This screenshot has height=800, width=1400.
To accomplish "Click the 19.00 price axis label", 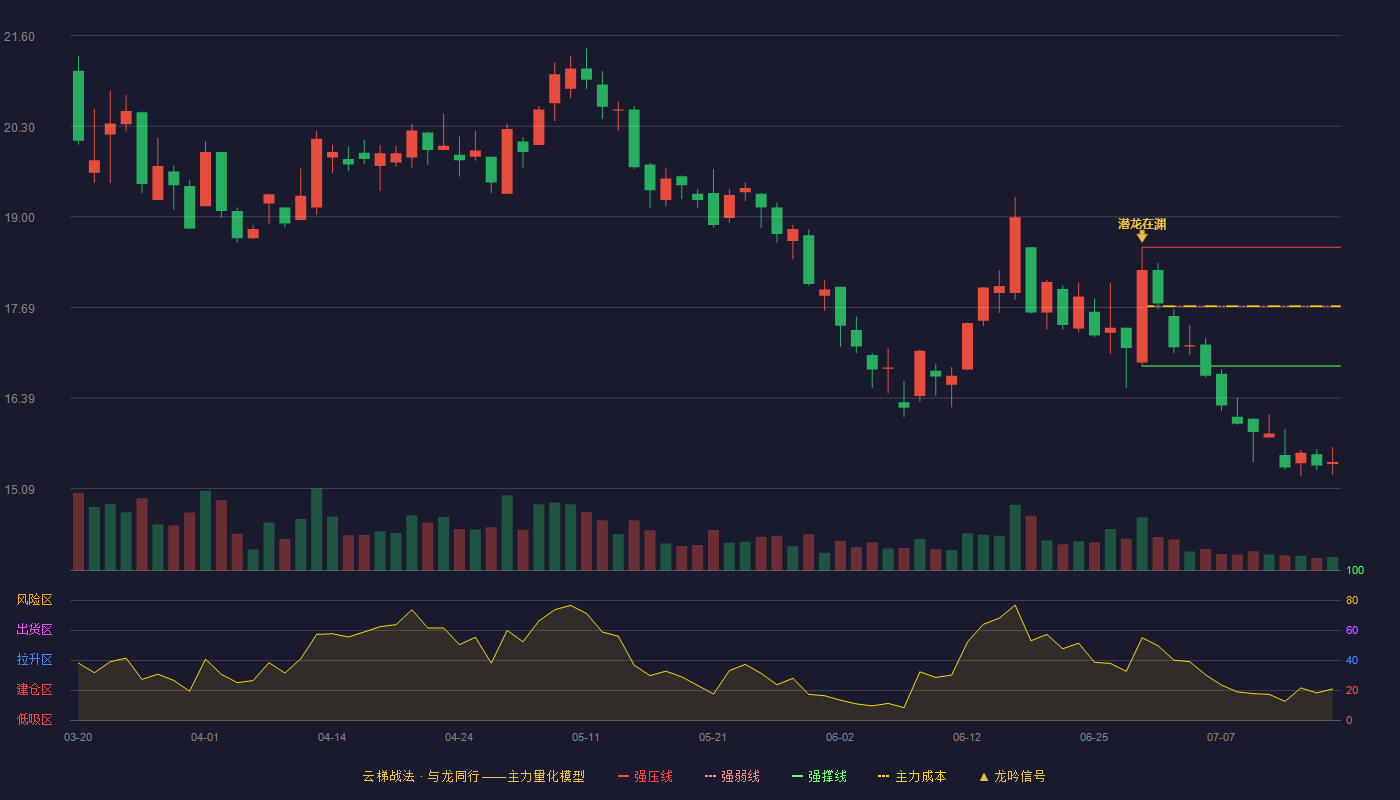I will (x=19, y=218).
